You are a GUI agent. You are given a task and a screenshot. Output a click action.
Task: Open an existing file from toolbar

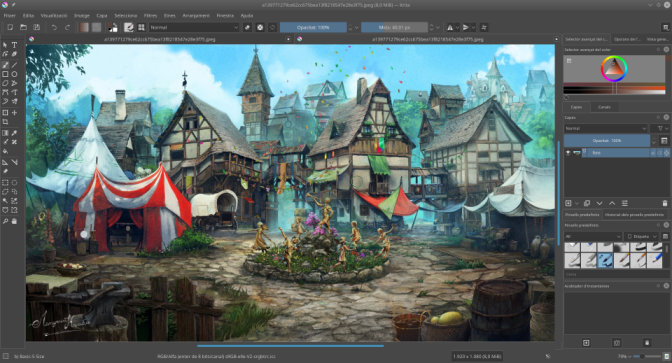point(24,27)
